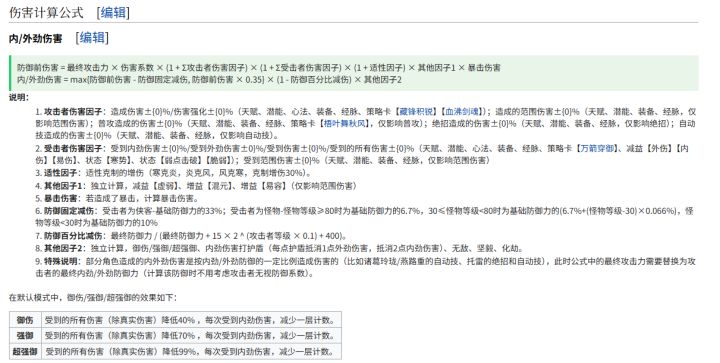Screen dimensions: 720x363
Task: Click the bold 特殊说明 term
Action: [60, 261]
